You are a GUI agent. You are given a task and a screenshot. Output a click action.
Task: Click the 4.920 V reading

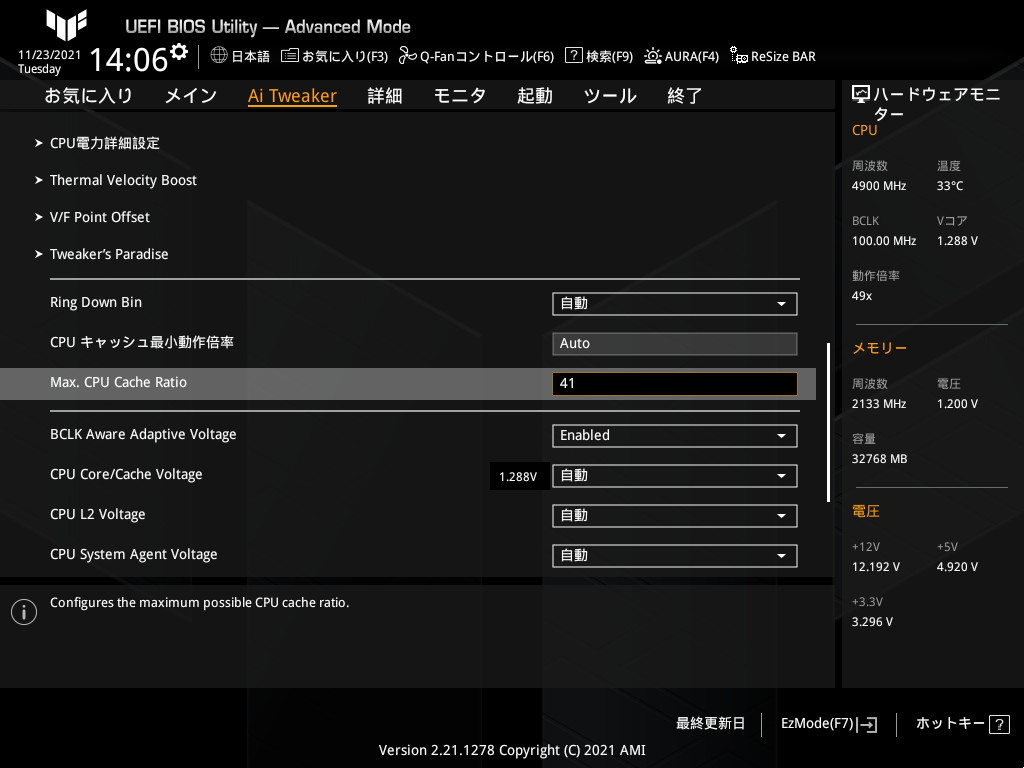click(x=957, y=567)
